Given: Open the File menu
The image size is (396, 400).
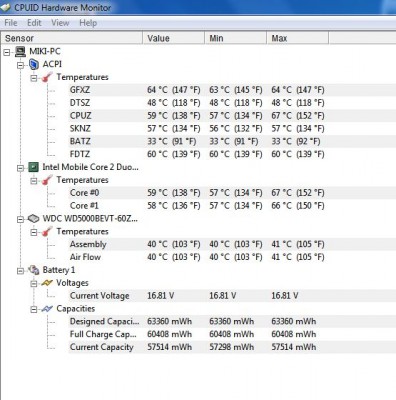Looking at the screenshot, I should [x=11, y=23].
